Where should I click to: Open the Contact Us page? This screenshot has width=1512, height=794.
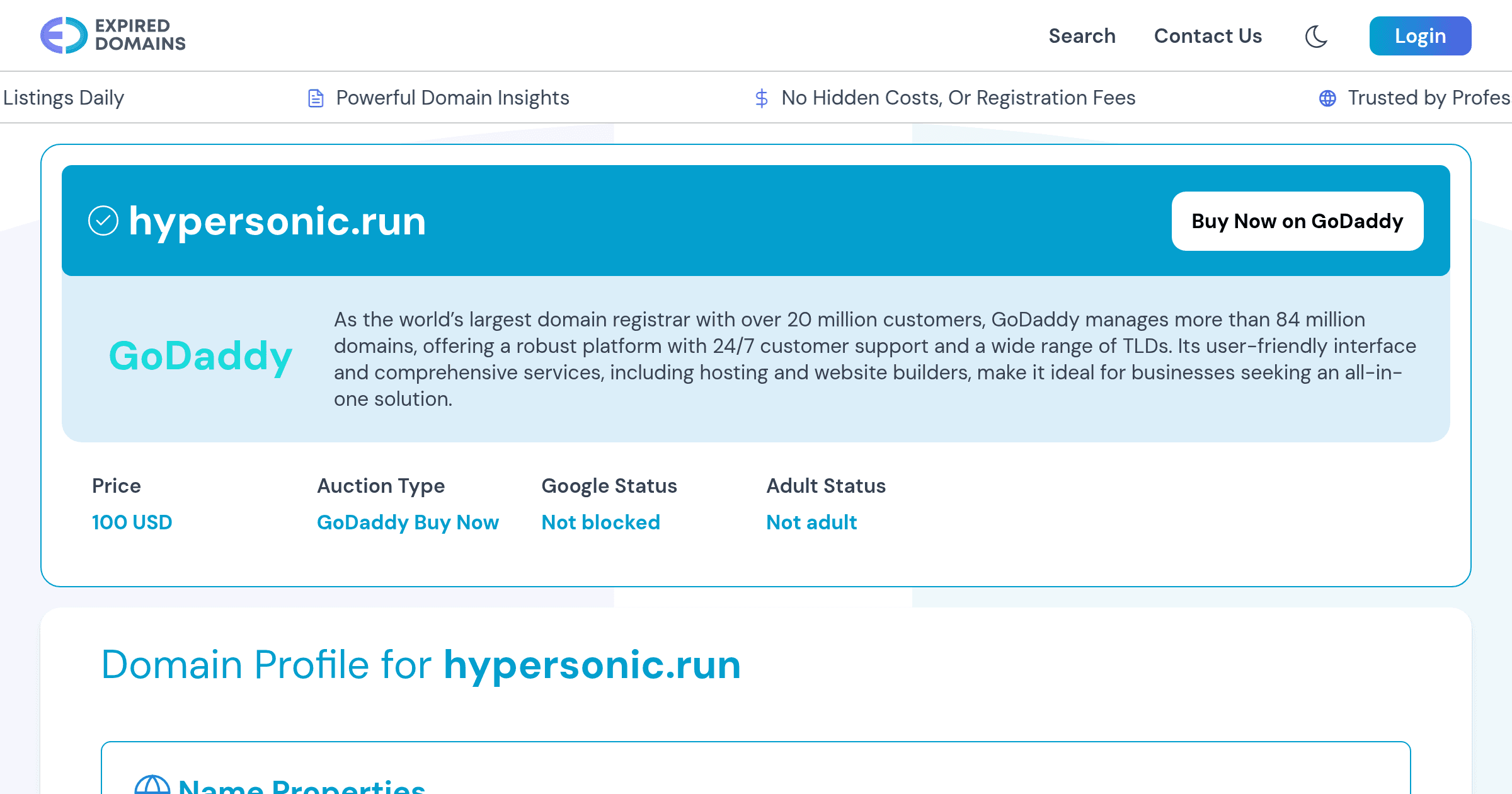(x=1208, y=36)
